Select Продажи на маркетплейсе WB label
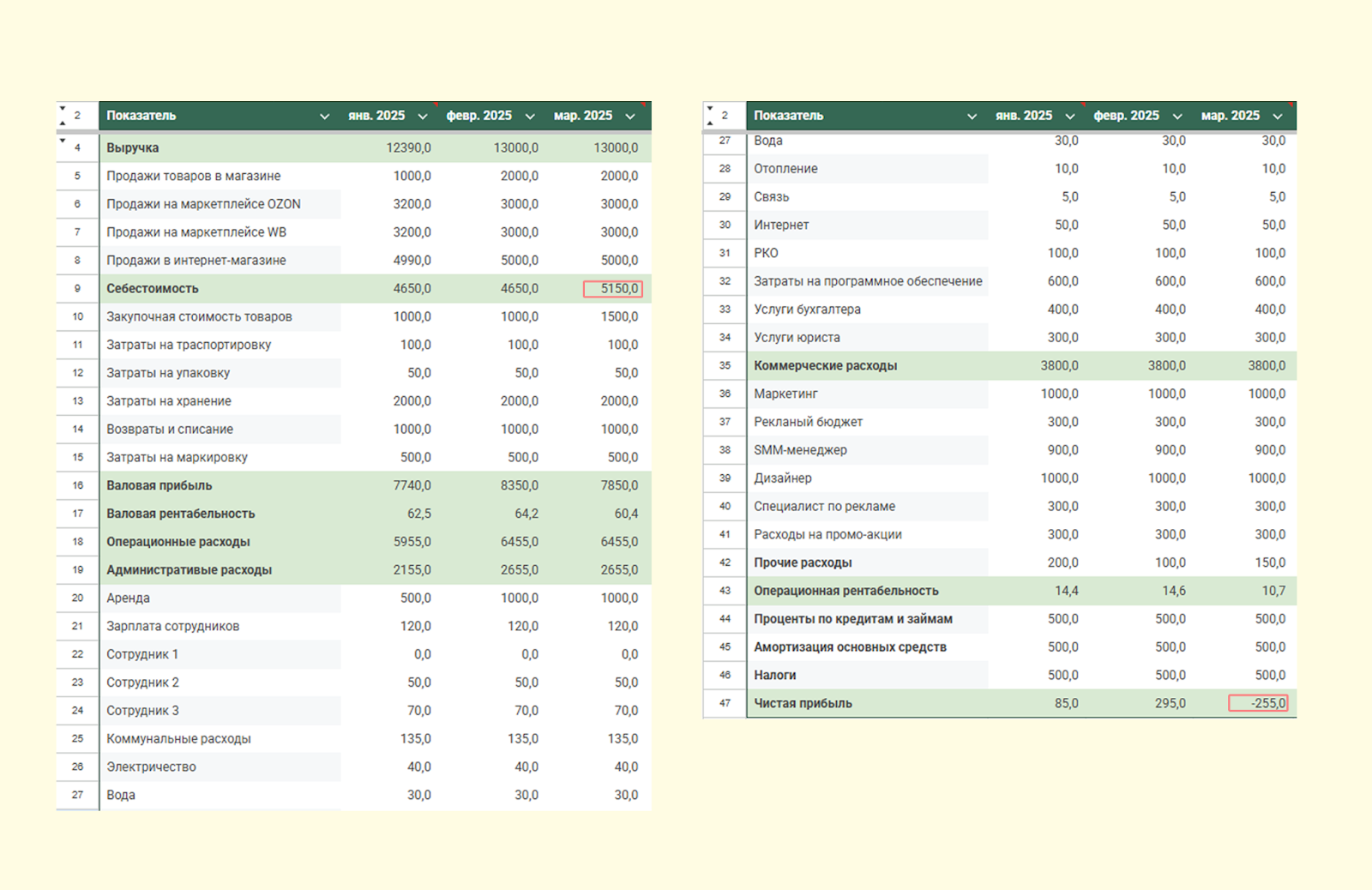1372x890 pixels. pos(196,232)
